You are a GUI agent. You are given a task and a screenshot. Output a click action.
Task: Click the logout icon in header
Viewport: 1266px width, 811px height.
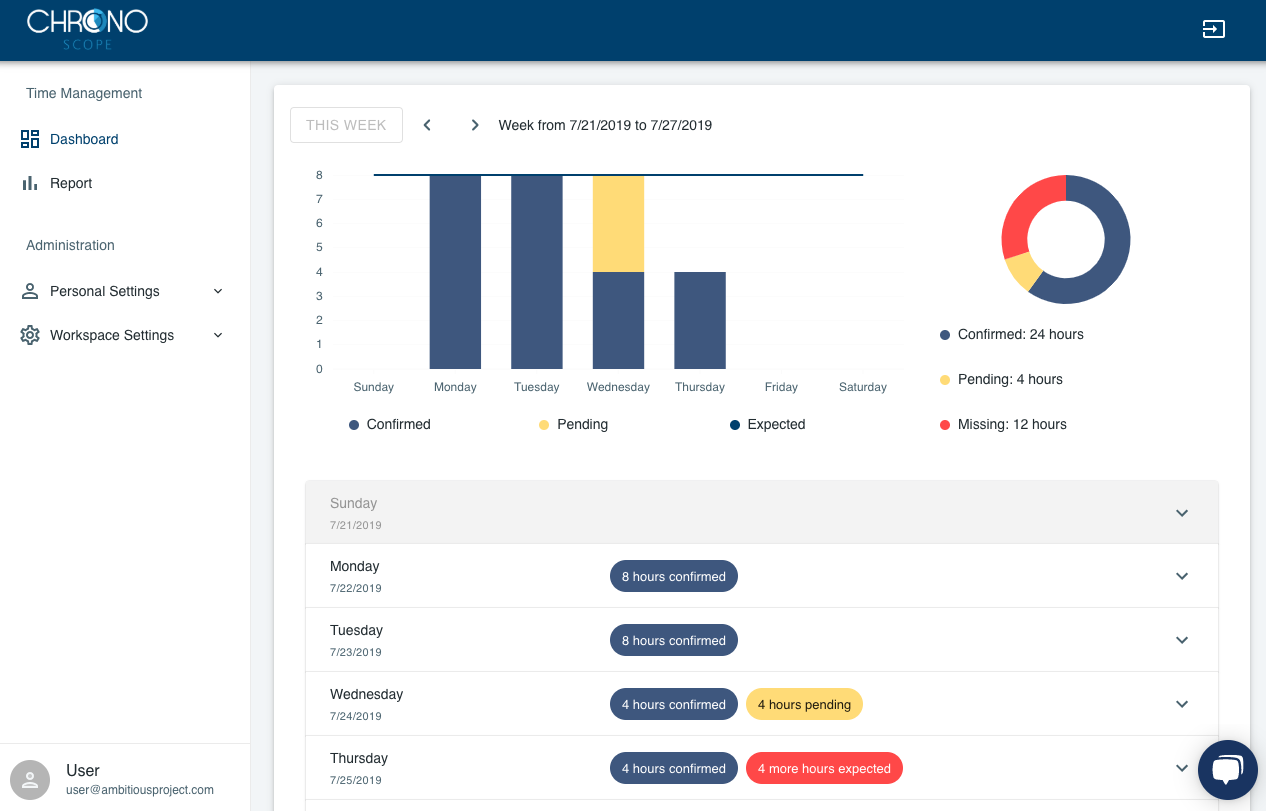click(x=1213, y=29)
